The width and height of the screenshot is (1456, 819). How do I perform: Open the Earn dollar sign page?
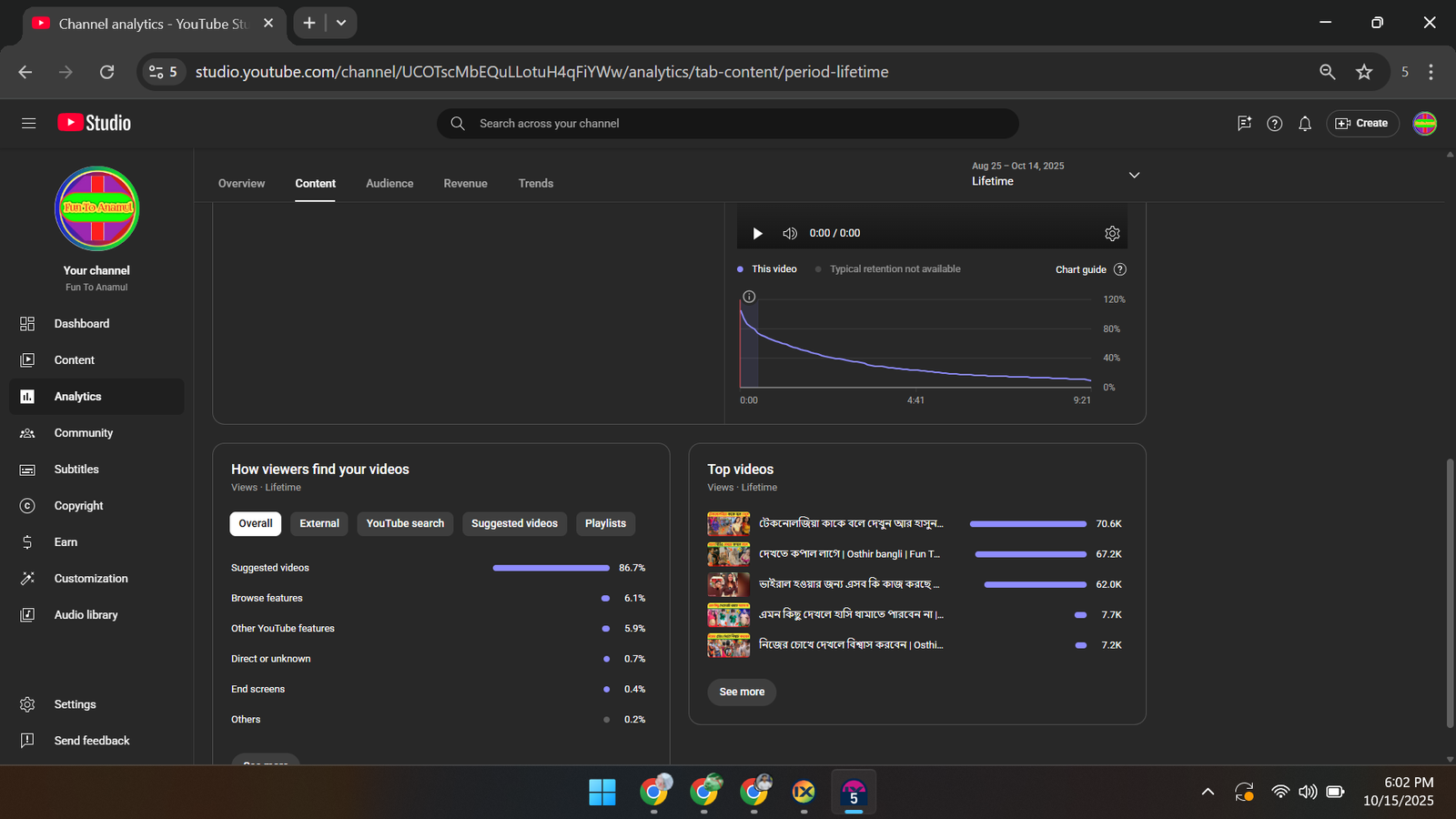(66, 542)
